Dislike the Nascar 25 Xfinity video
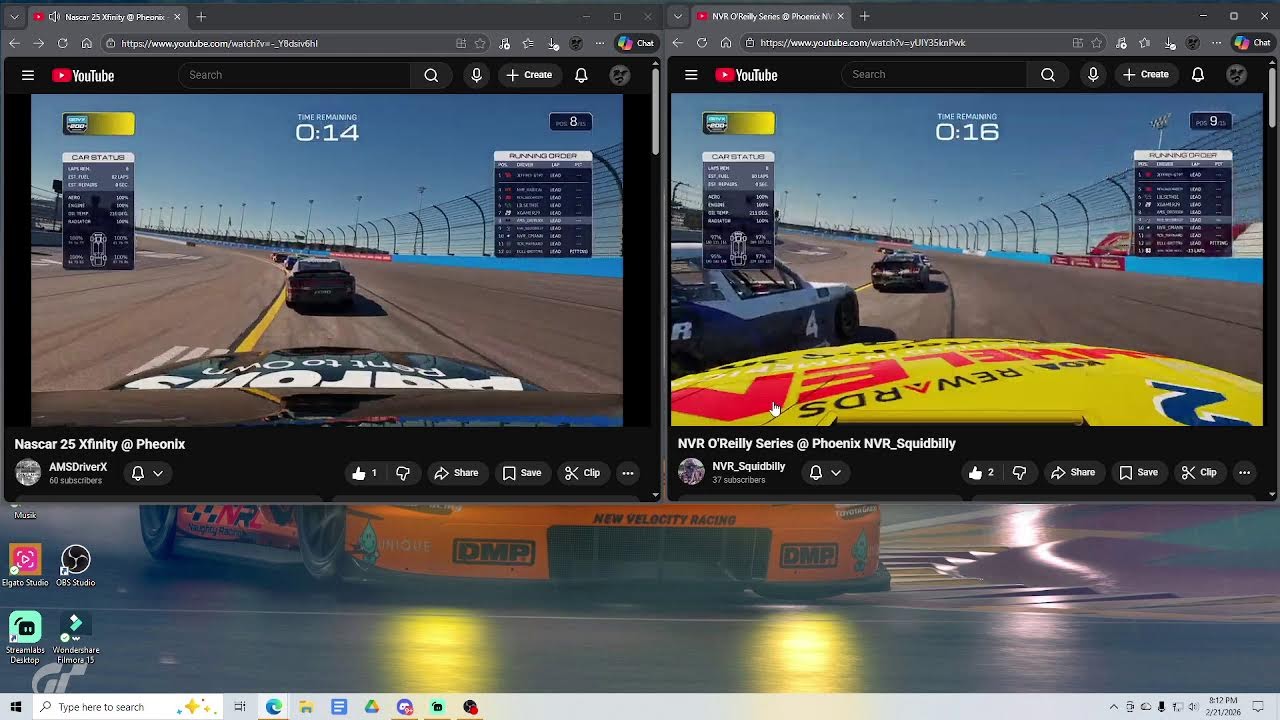 403,473
